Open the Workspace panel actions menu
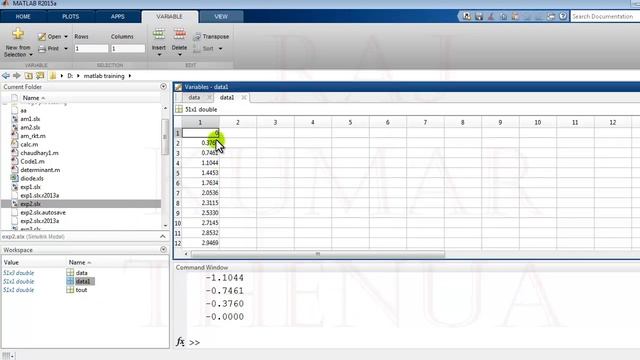 click(163, 249)
